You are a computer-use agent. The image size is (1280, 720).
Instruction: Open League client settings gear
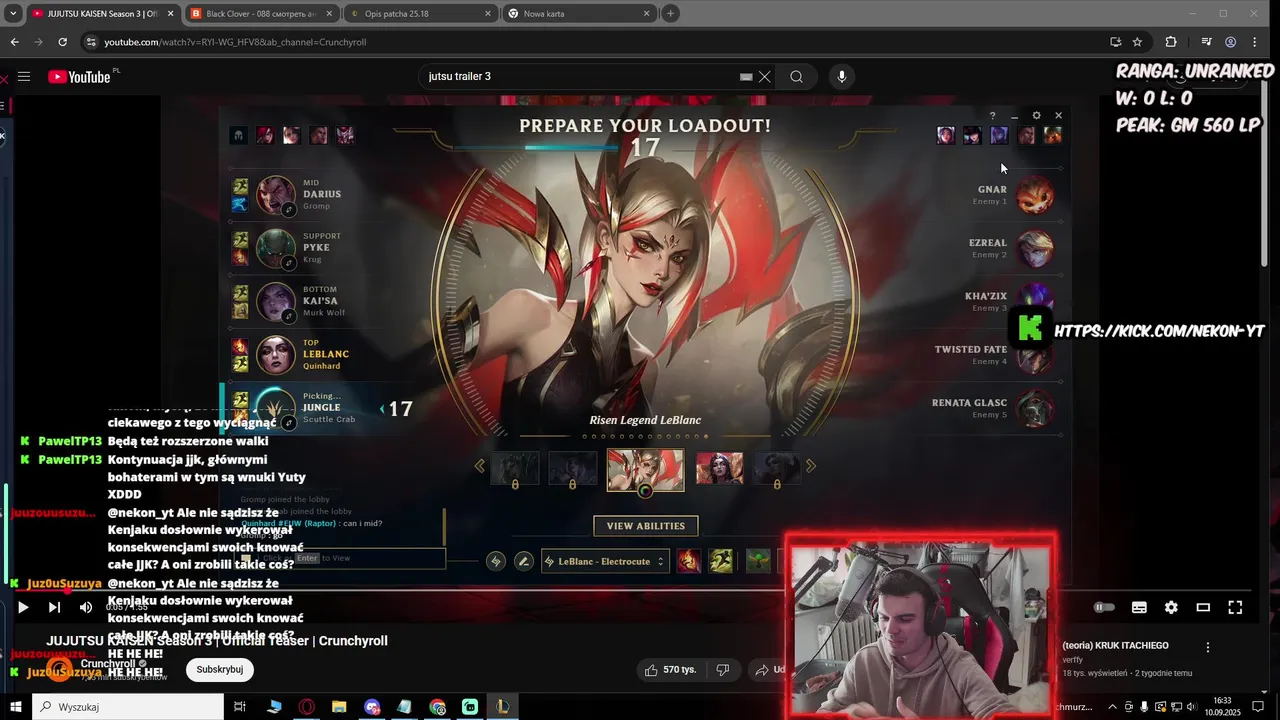pyautogui.click(x=1036, y=116)
